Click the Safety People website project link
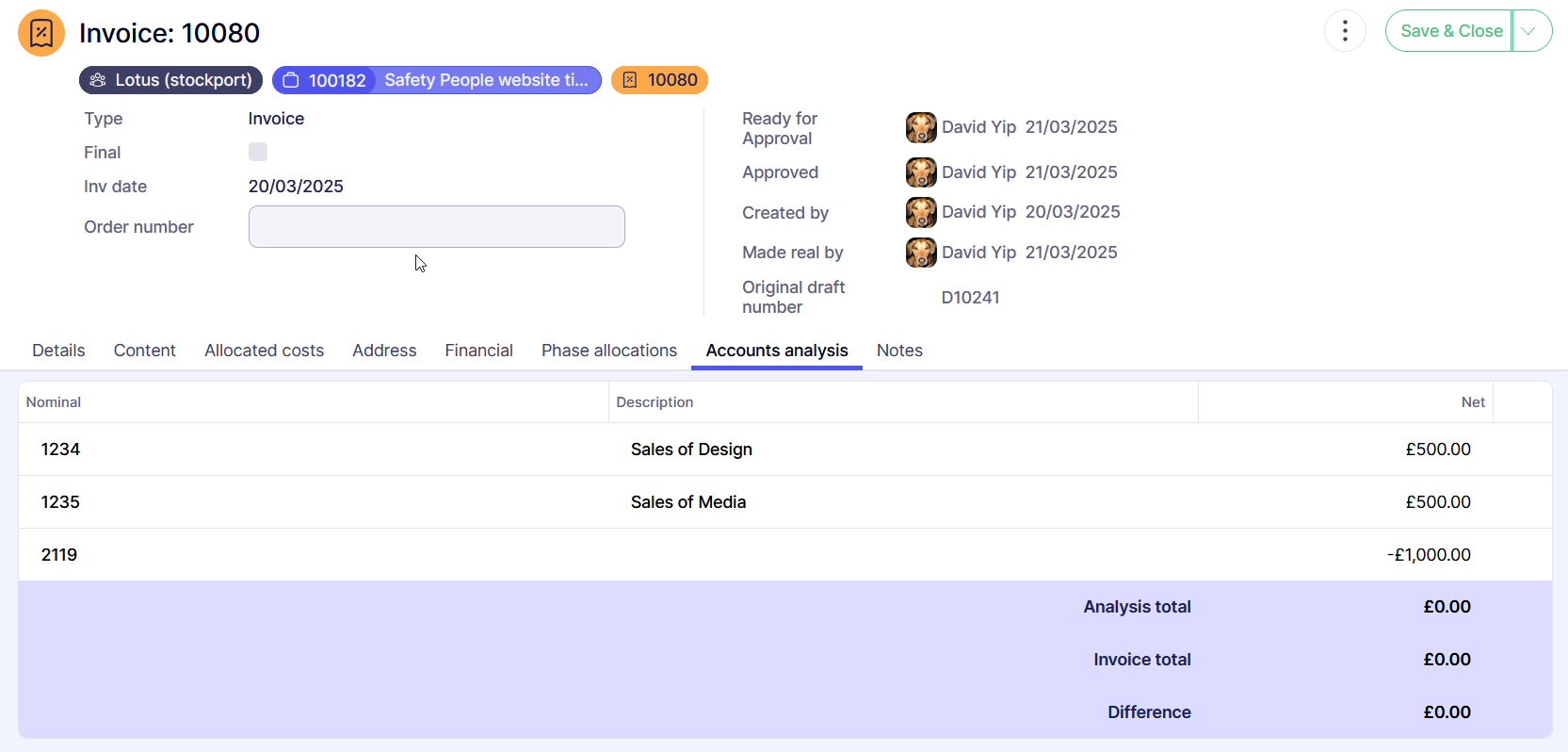Screen dimensions: 1568x752 coord(486,80)
